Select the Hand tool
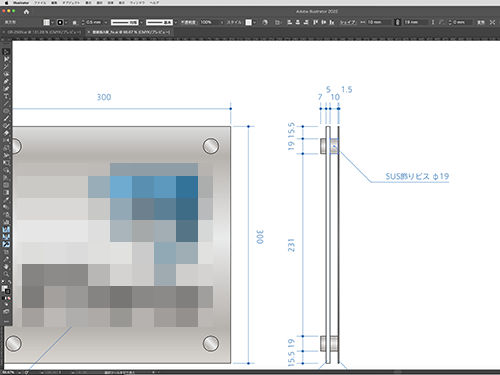 click(x=6, y=267)
